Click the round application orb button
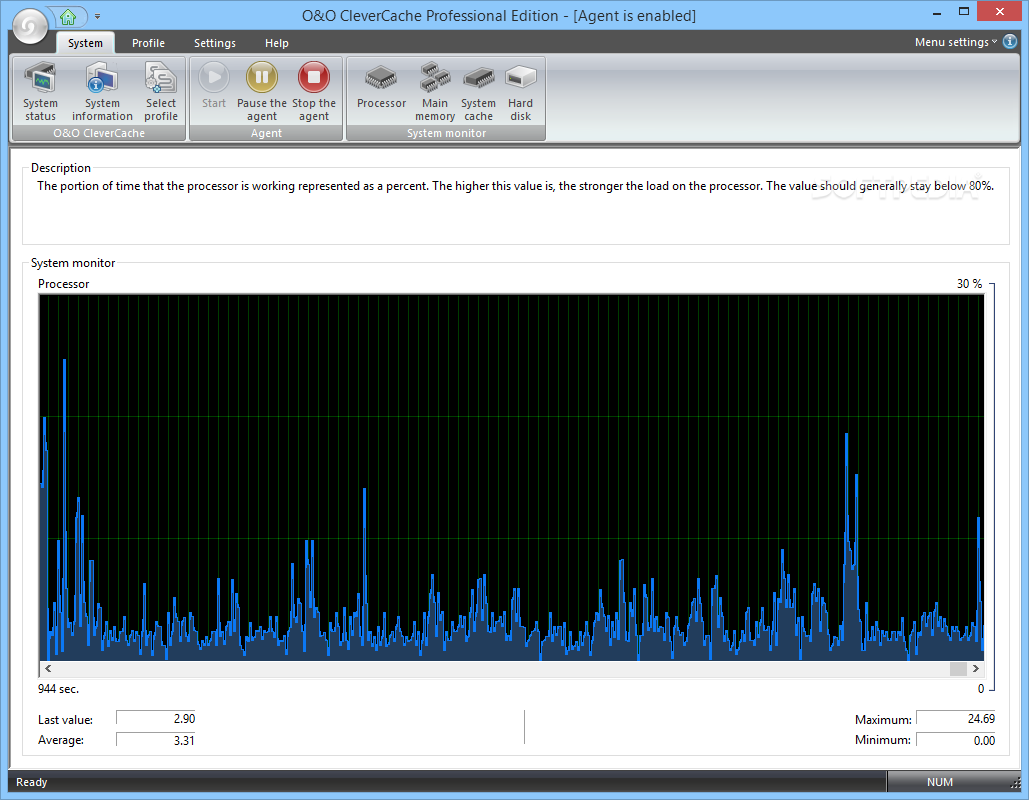1029x800 pixels. pyautogui.click(x=30, y=26)
